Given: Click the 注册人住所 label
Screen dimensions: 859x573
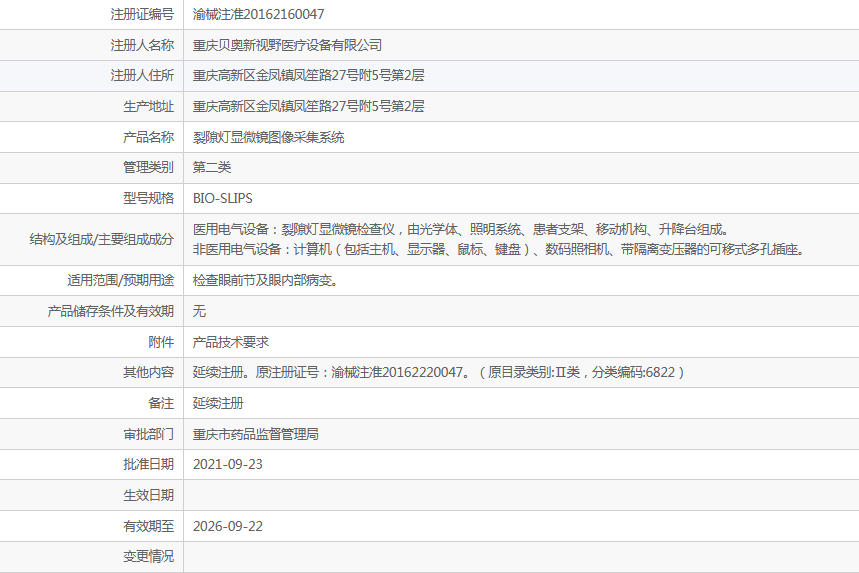Looking at the screenshot, I should pos(142,75).
